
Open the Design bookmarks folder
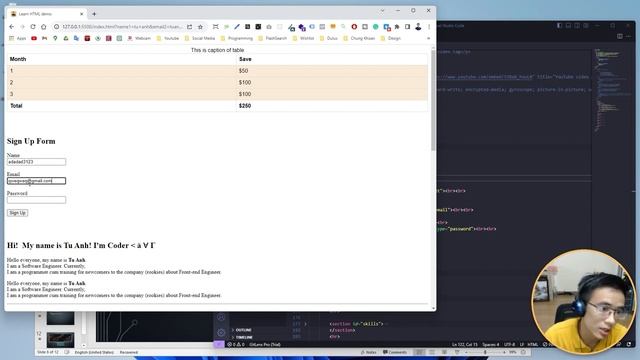tap(391, 38)
